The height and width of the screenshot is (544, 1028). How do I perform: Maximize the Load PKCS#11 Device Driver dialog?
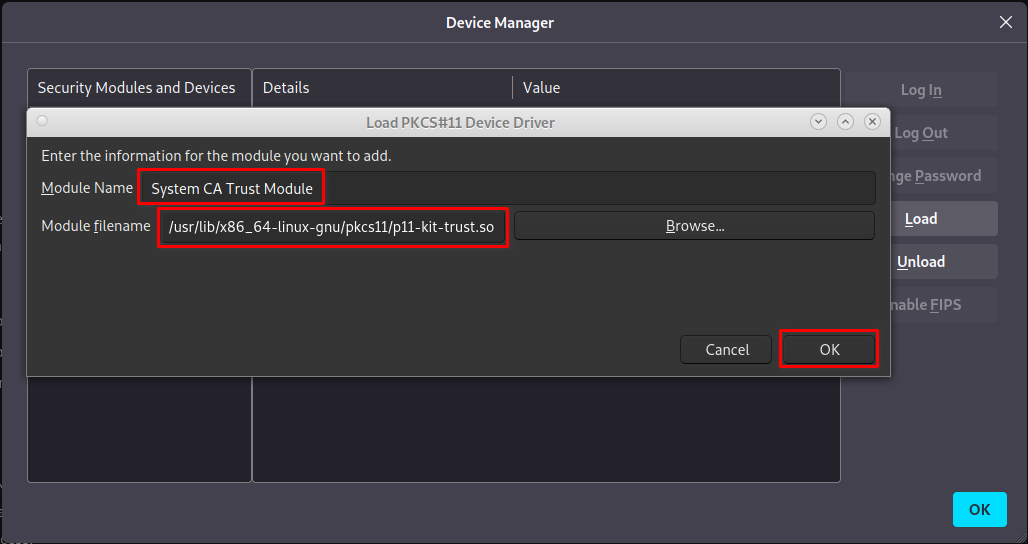(x=845, y=122)
